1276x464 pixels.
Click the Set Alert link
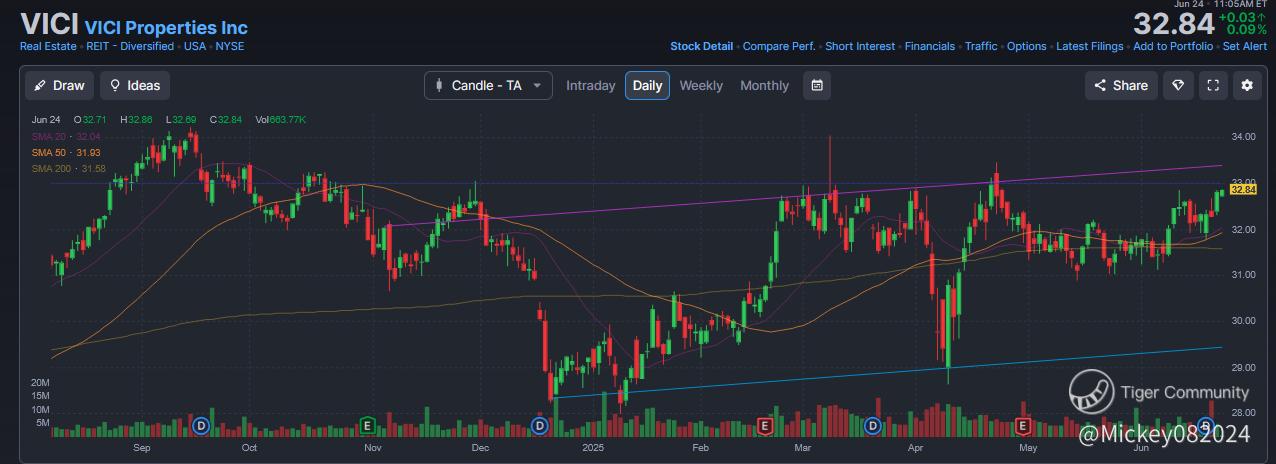[x=1245, y=46]
